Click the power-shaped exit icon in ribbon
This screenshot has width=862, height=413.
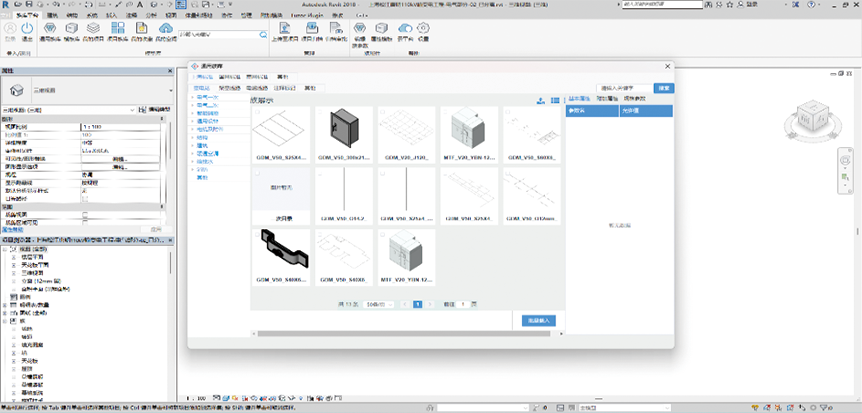[x=27, y=29]
